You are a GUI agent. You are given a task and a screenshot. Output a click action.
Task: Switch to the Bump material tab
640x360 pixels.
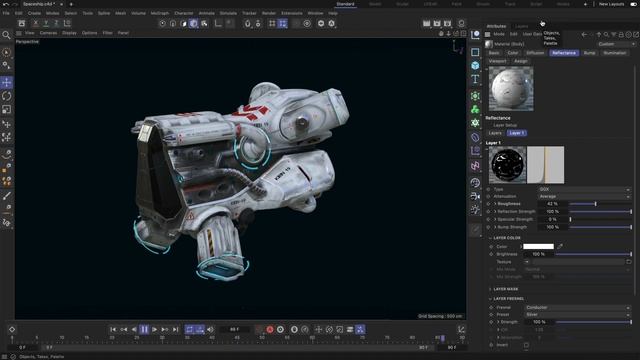pos(589,53)
